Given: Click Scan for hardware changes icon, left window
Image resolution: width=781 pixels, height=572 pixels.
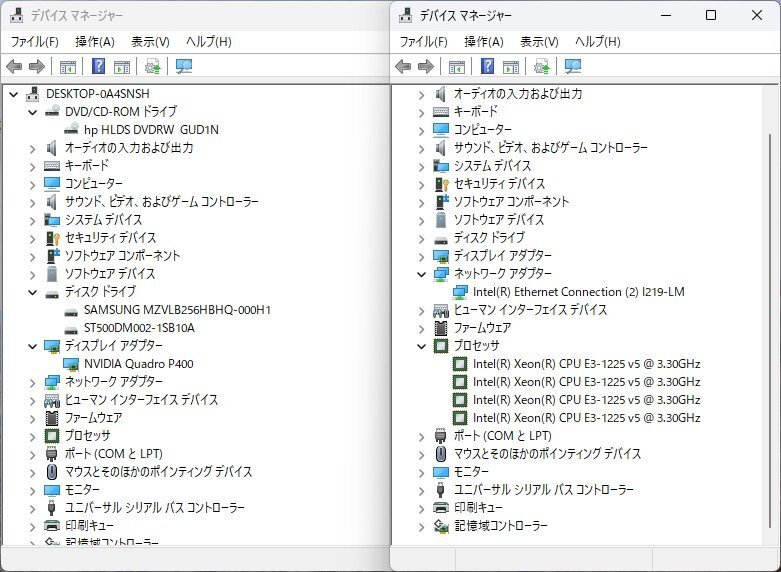Looking at the screenshot, I should [x=184, y=66].
